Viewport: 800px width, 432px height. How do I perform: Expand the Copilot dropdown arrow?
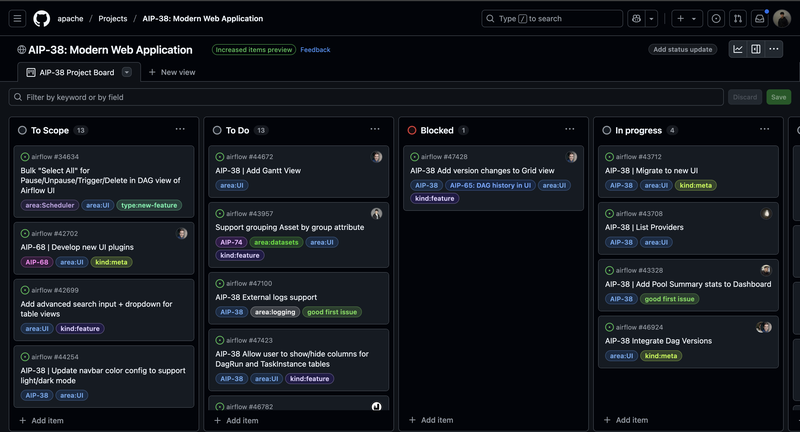652,19
